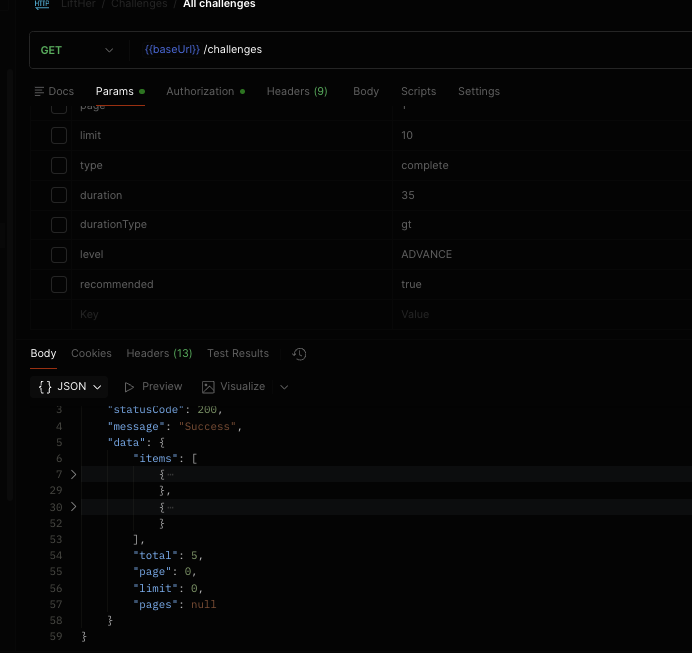692x653 pixels.
Task: Click the Visualize chart icon
Action: point(208,387)
